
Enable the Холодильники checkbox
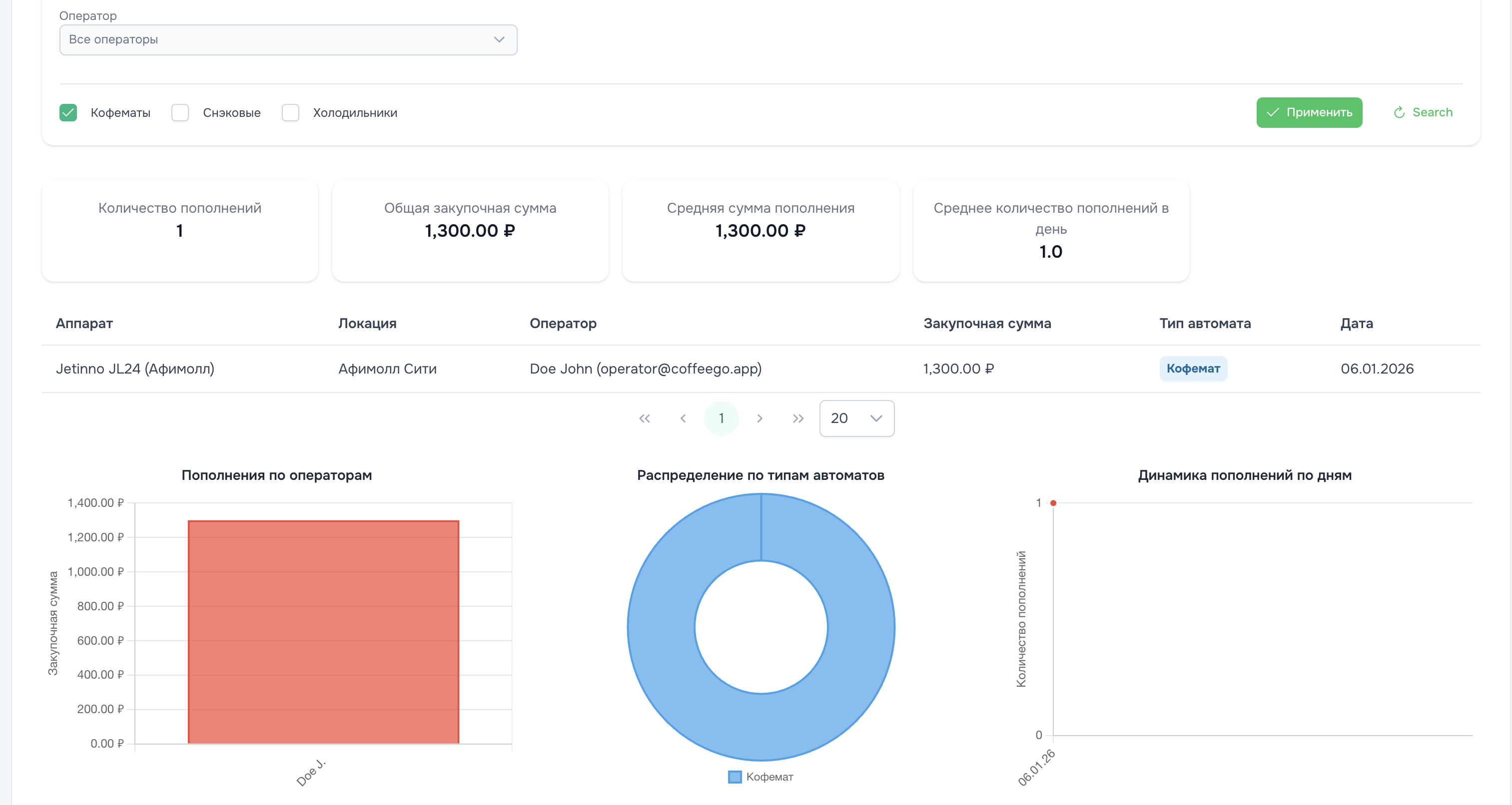coord(290,113)
